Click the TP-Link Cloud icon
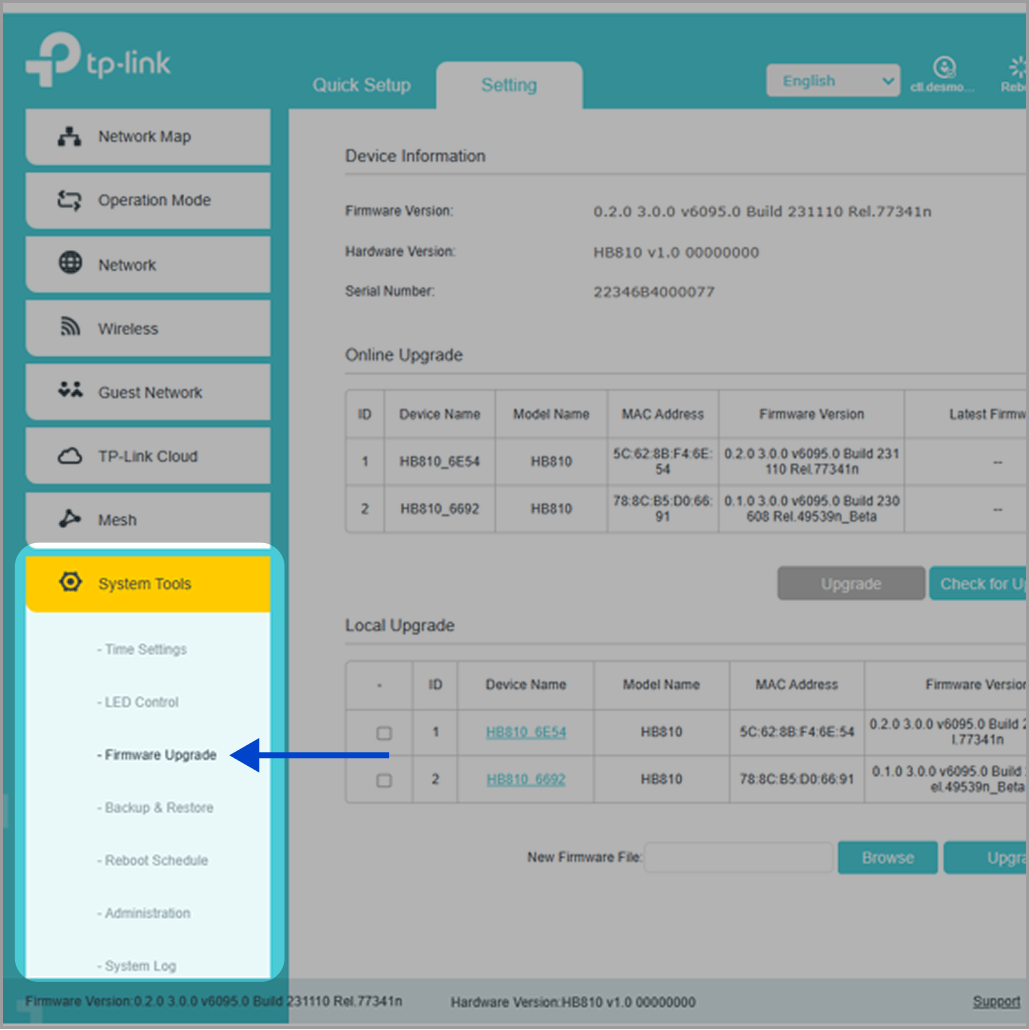Image resolution: width=1029 pixels, height=1030 pixels. pyautogui.click(x=70, y=456)
